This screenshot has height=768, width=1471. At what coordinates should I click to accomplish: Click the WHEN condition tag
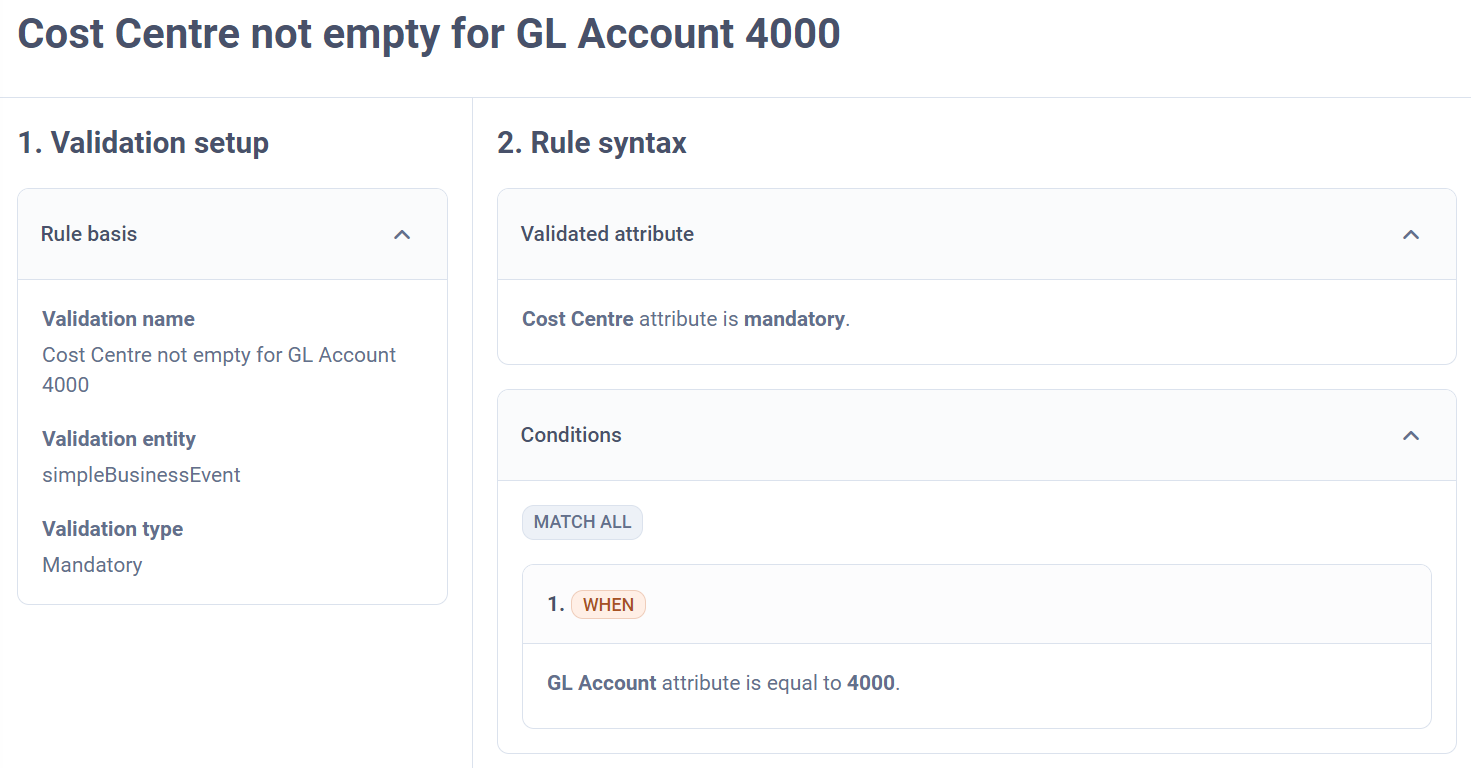608,605
